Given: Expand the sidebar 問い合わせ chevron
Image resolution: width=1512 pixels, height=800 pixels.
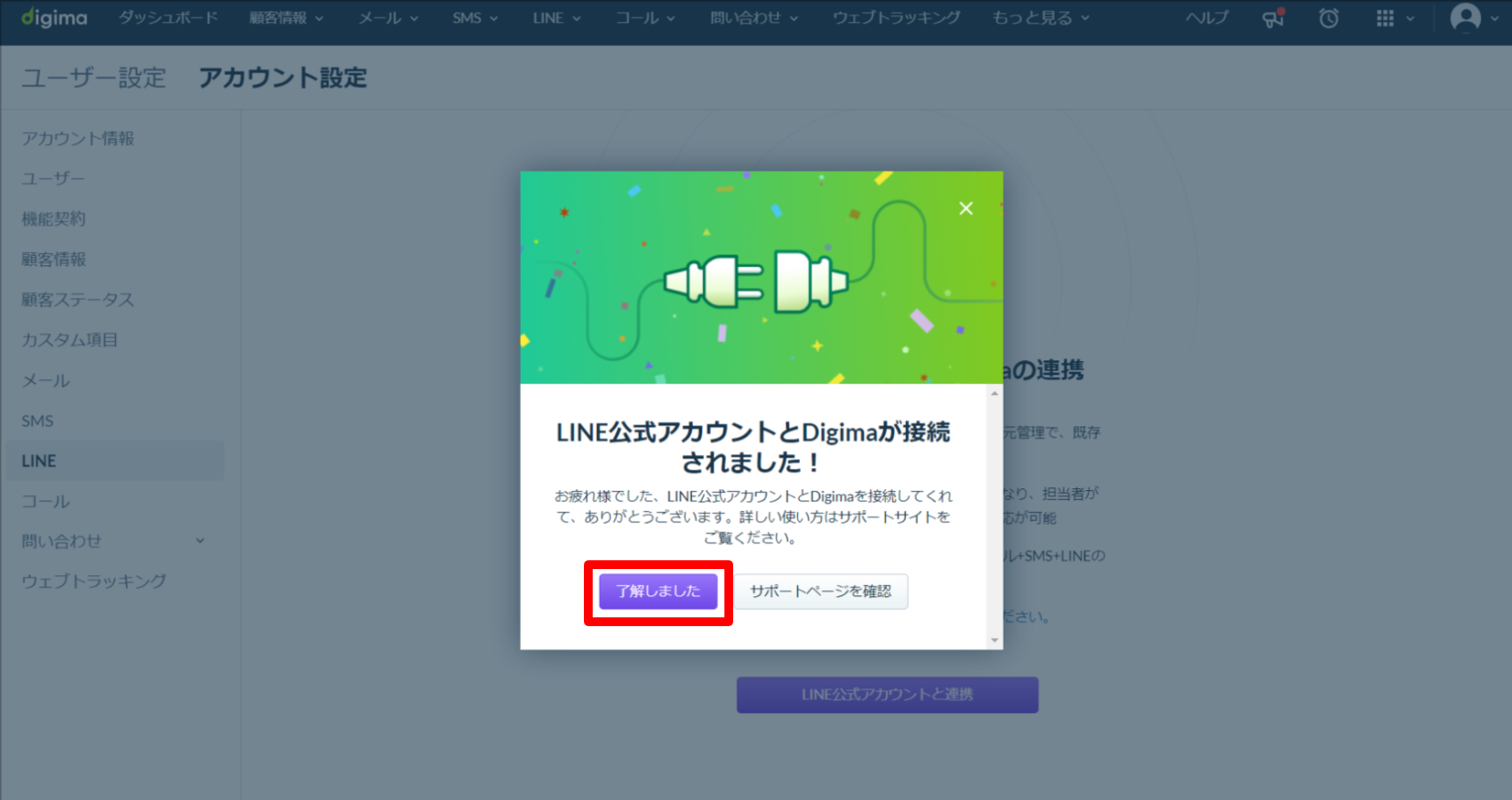Looking at the screenshot, I should 200,541.
